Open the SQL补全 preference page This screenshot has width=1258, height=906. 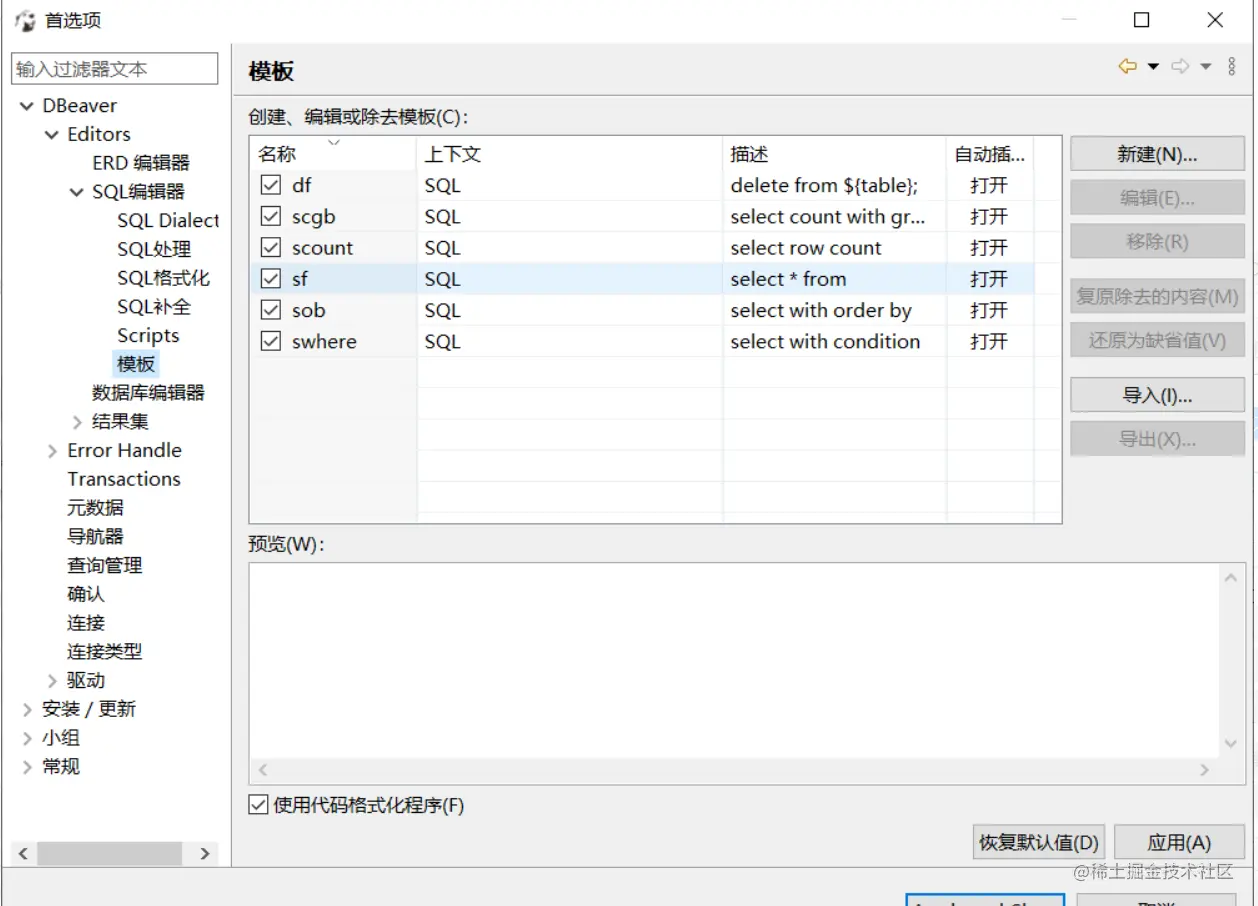tap(154, 307)
